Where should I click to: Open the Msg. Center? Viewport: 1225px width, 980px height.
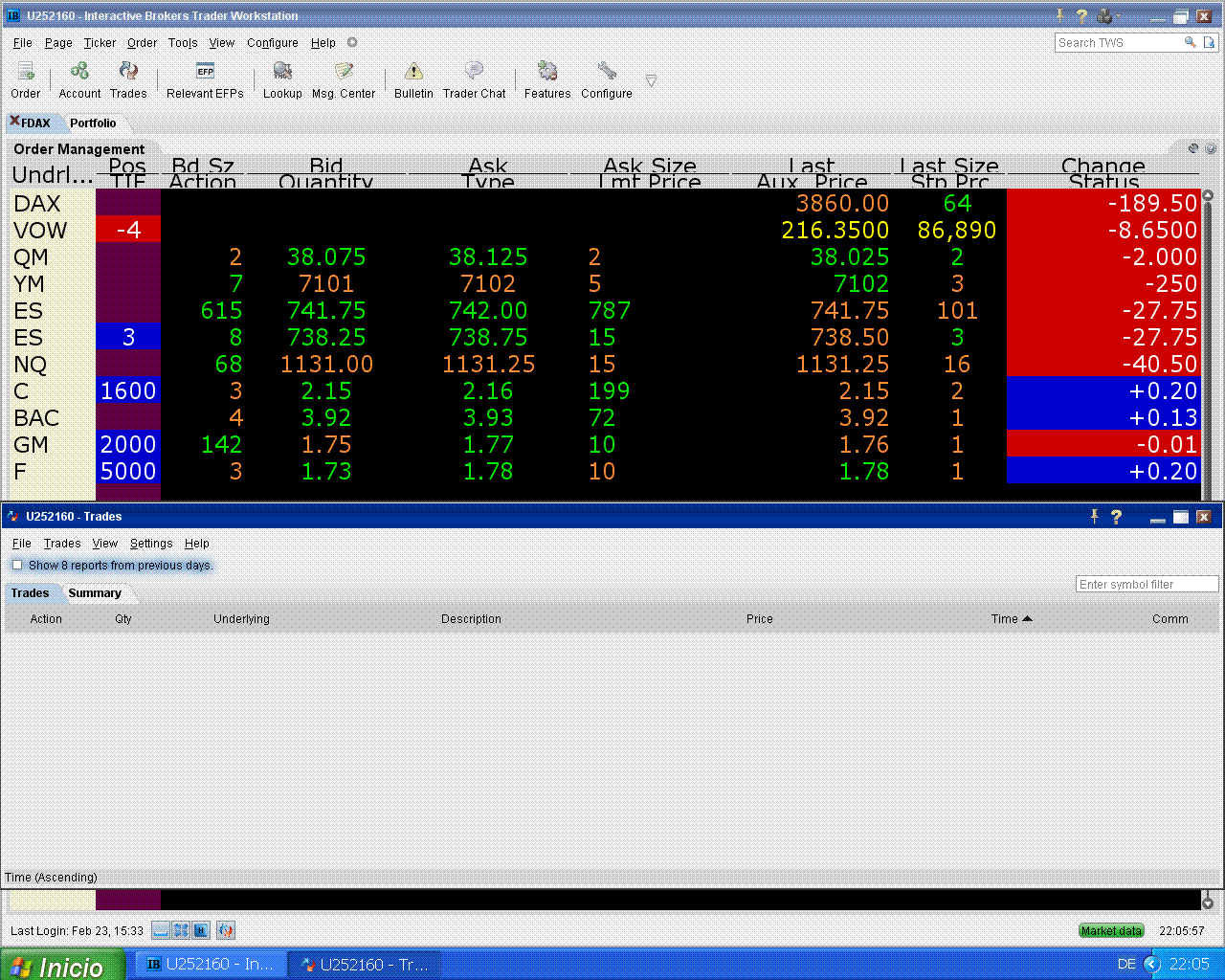(x=344, y=80)
